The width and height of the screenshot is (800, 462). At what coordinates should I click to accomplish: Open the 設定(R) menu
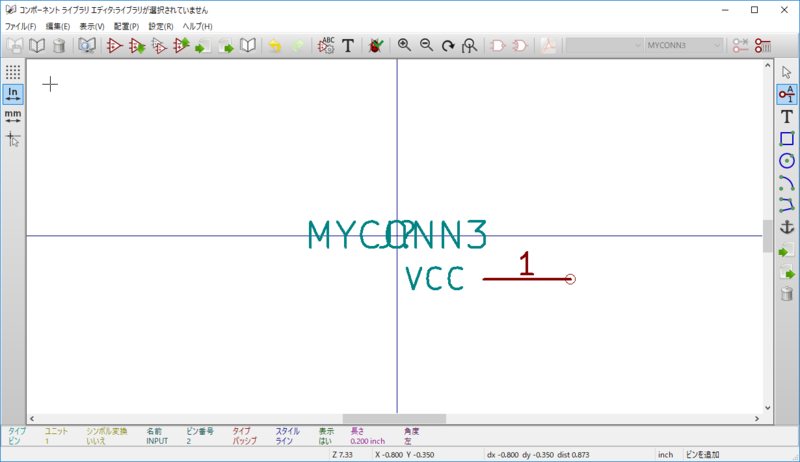tap(161, 27)
